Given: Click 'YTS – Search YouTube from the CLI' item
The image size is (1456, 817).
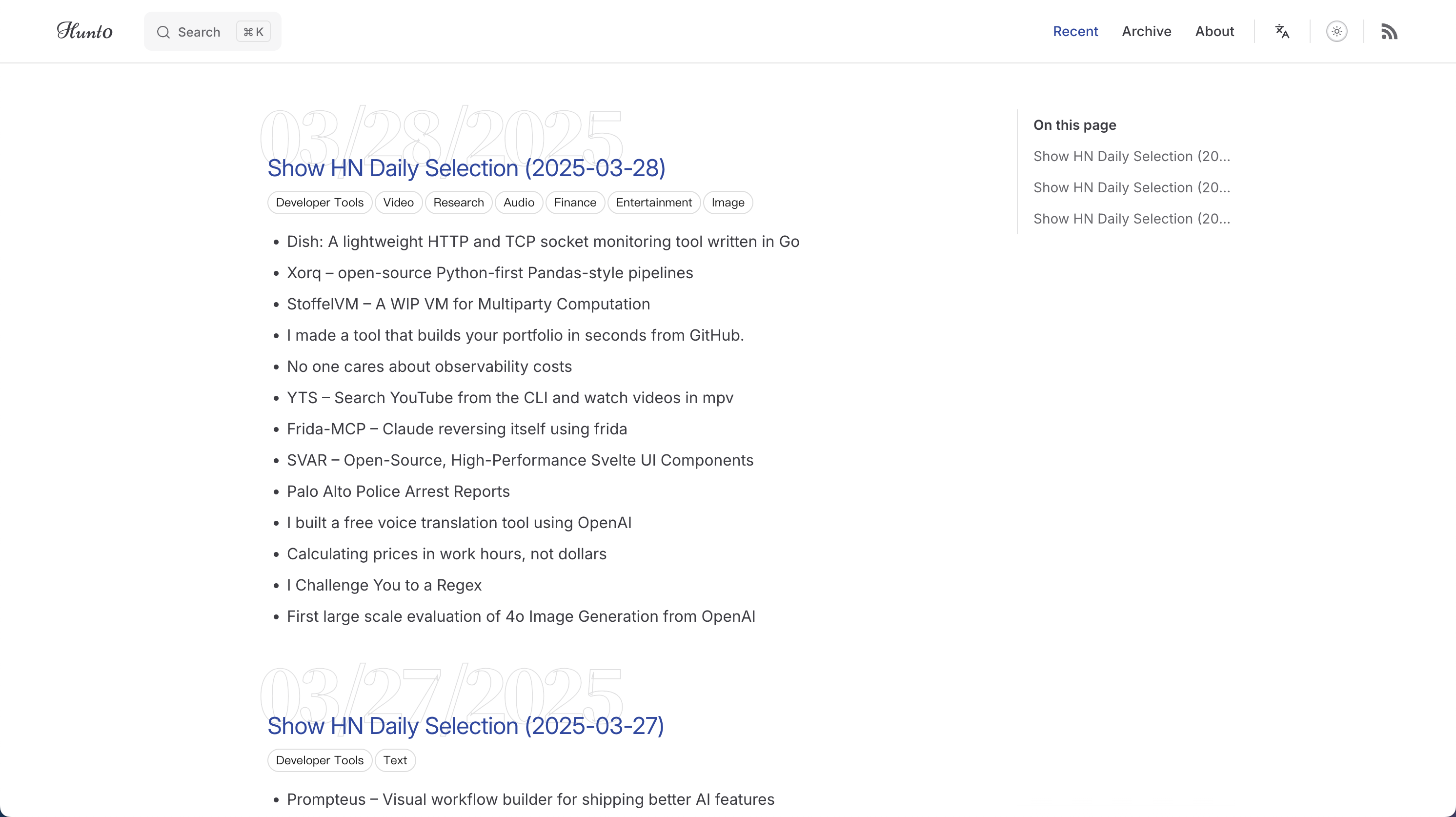Looking at the screenshot, I should tap(510, 397).
